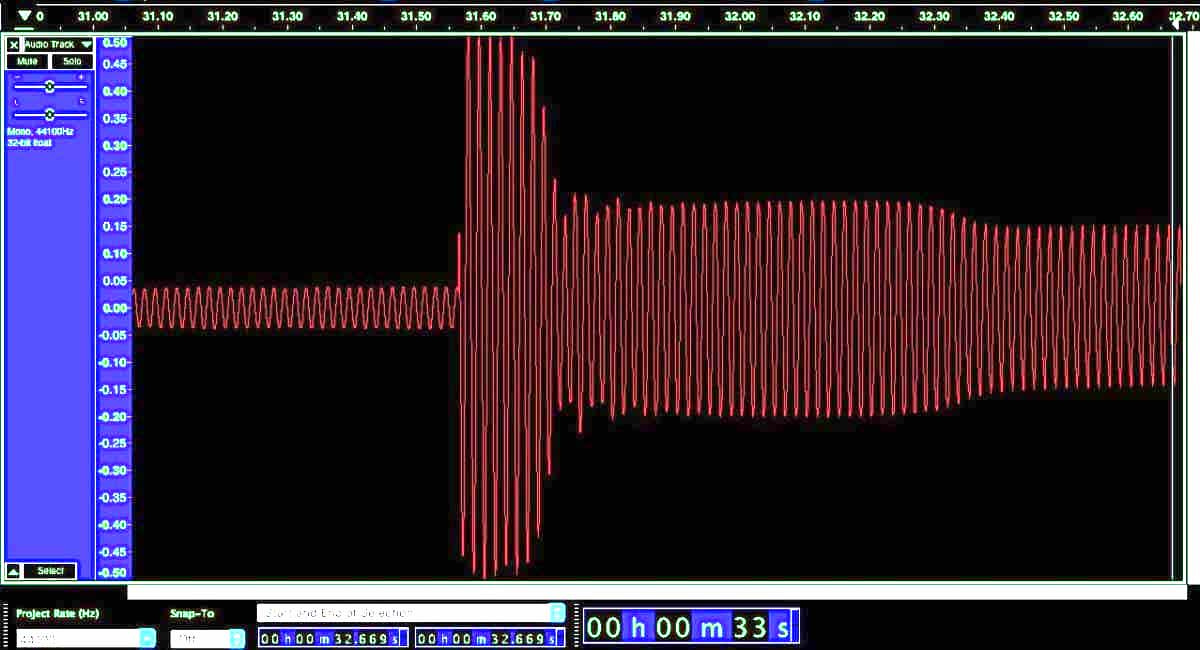The height and width of the screenshot is (650, 1200).
Task: Click the Project Rate (Hz) label
Action: point(57,613)
